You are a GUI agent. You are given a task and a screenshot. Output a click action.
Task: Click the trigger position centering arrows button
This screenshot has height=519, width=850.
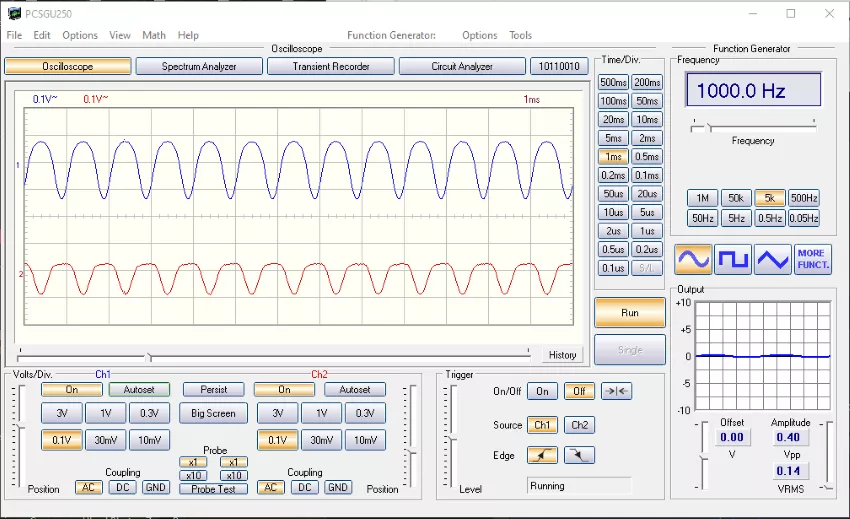[616, 391]
